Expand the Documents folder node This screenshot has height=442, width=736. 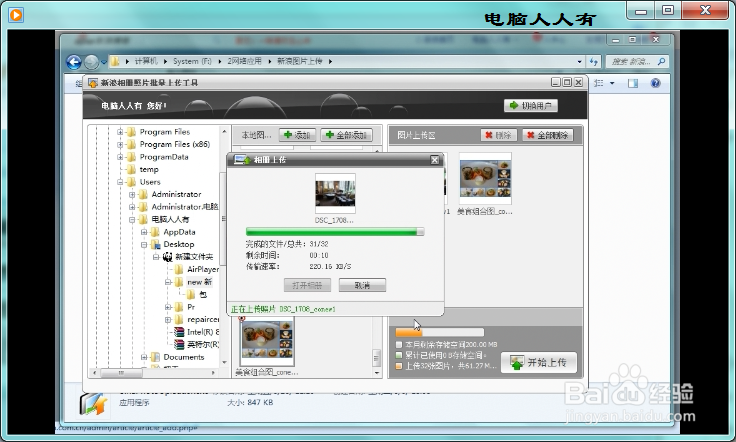tap(144, 357)
